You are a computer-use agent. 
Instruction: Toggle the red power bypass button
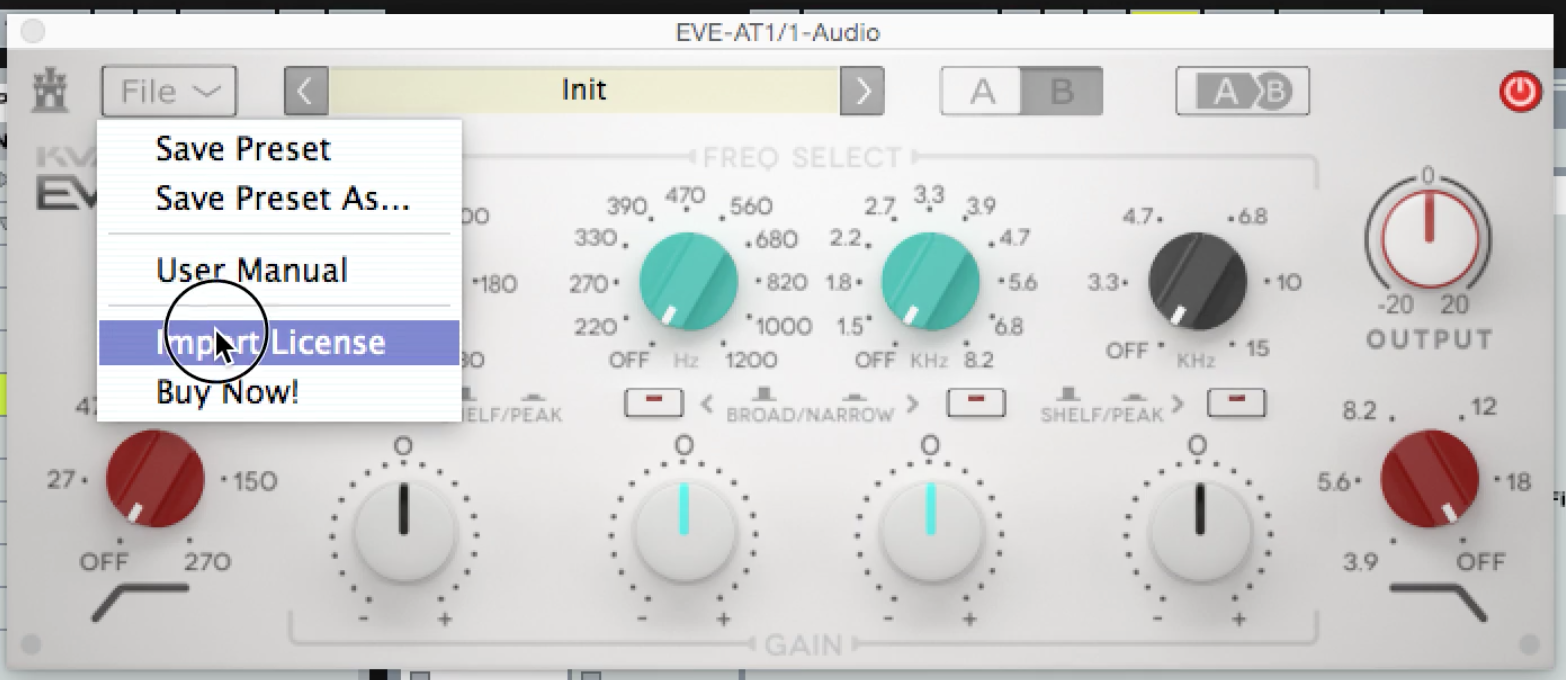coord(1520,92)
